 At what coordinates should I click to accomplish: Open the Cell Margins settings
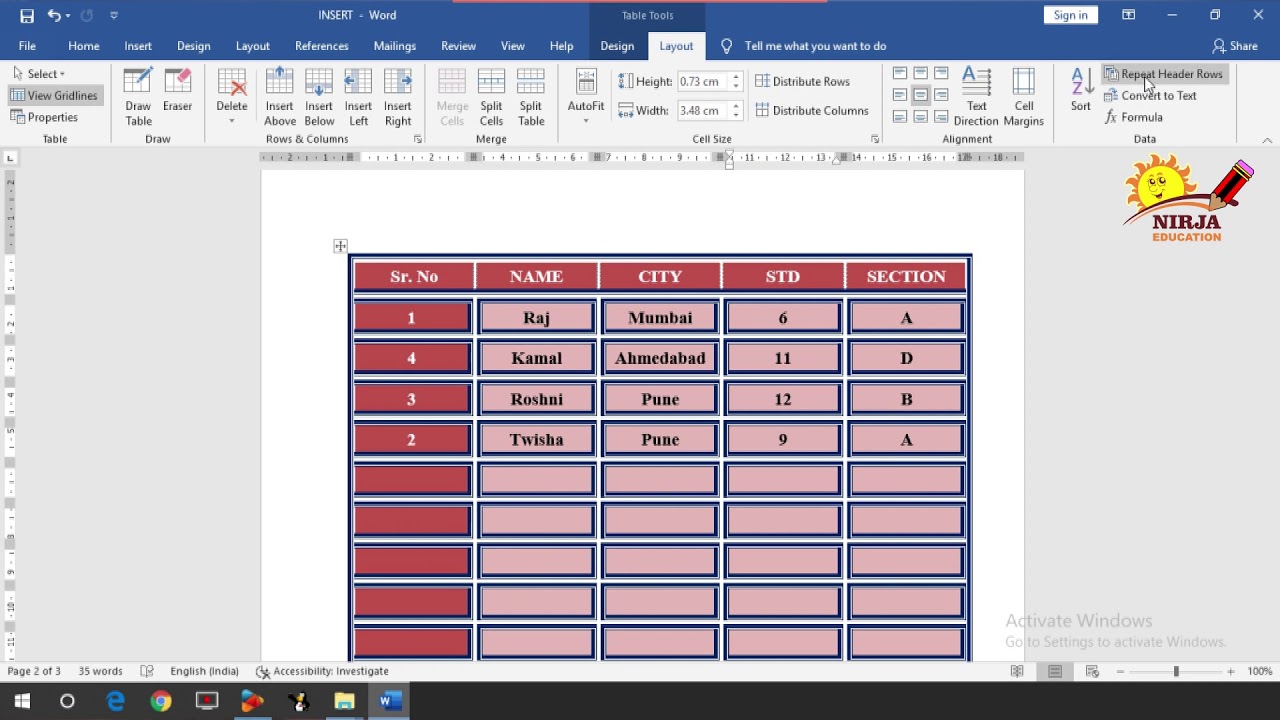pyautogui.click(x=1023, y=97)
